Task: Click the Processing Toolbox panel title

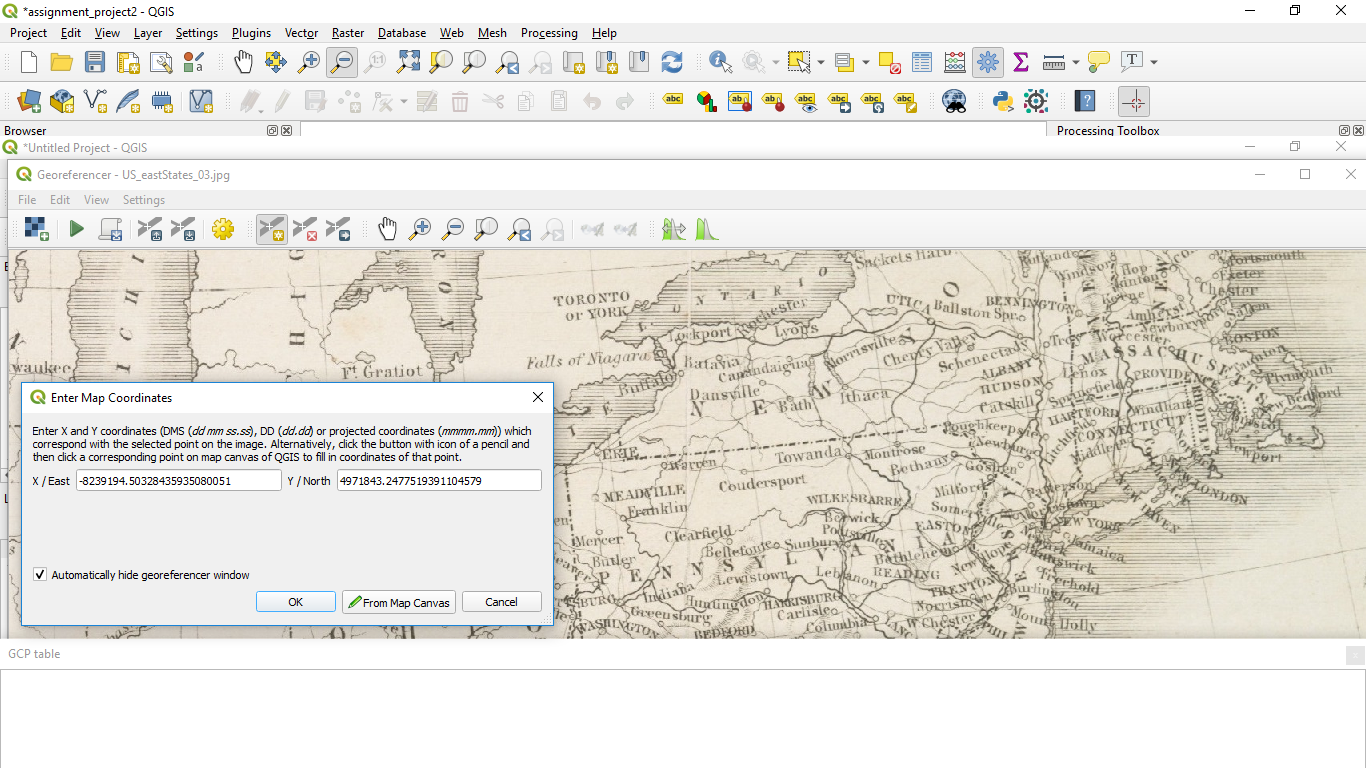Action: [1108, 131]
